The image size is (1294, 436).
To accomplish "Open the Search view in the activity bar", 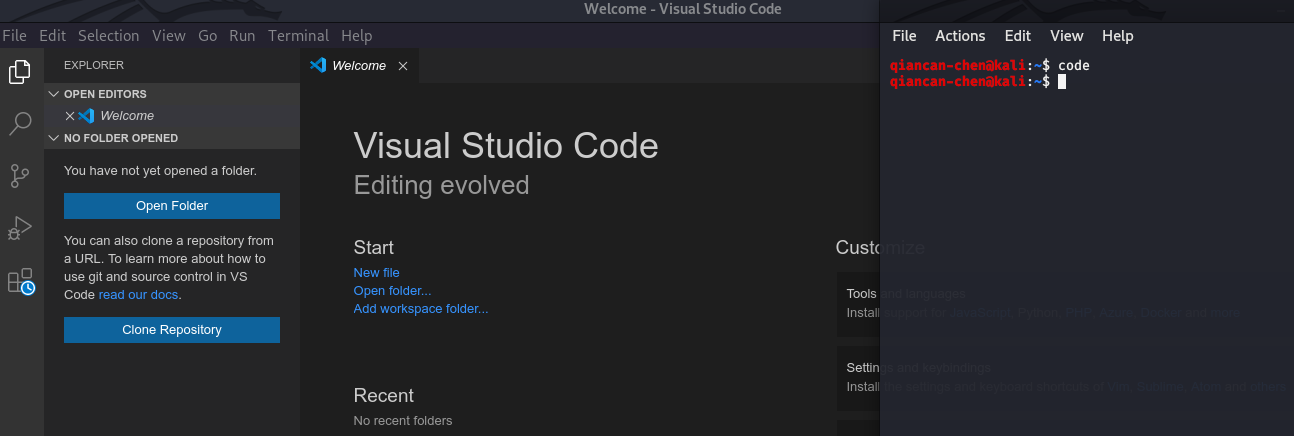I will click(20, 124).
